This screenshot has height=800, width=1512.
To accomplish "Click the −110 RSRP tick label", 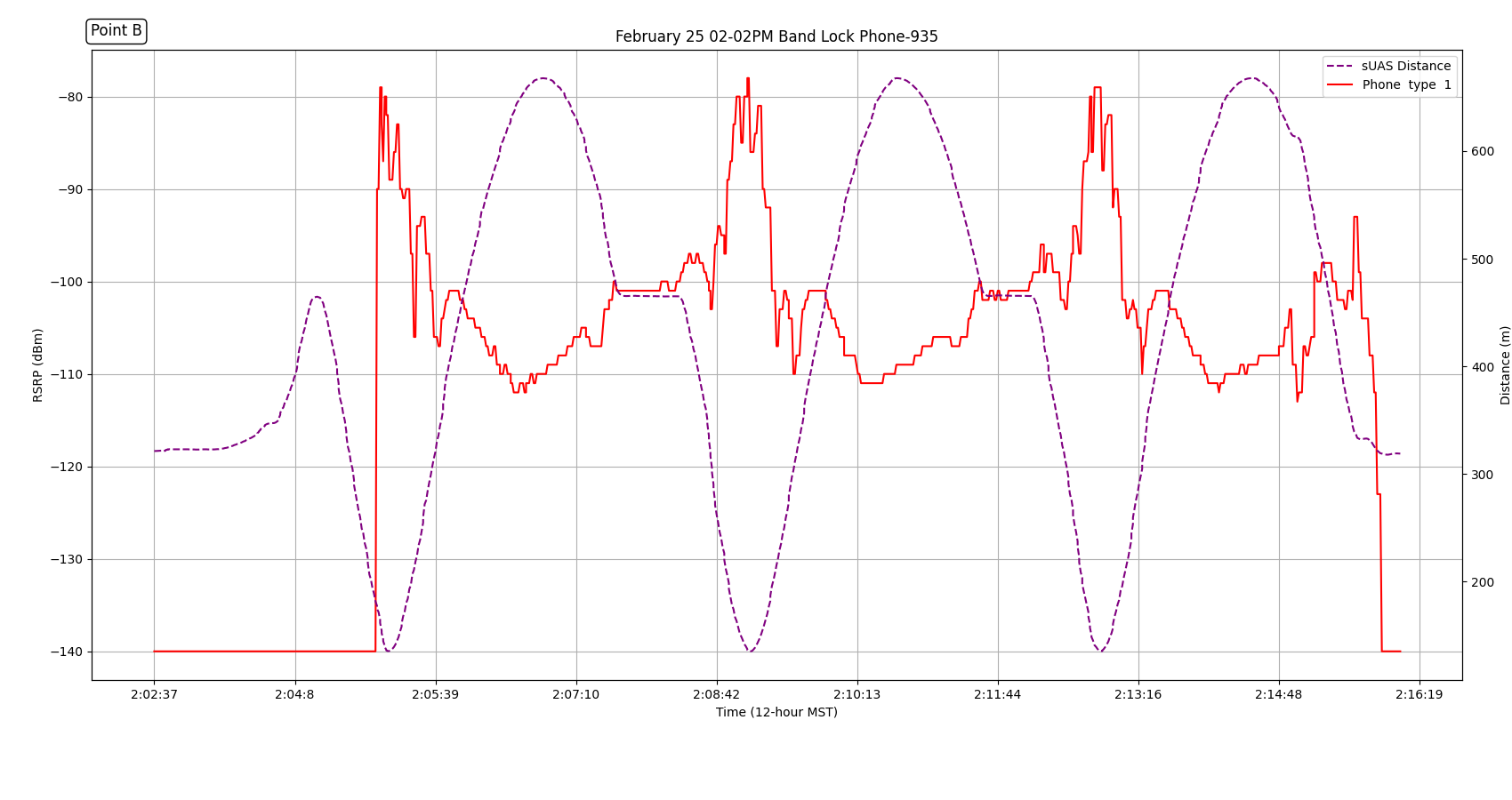I will 66,375.
